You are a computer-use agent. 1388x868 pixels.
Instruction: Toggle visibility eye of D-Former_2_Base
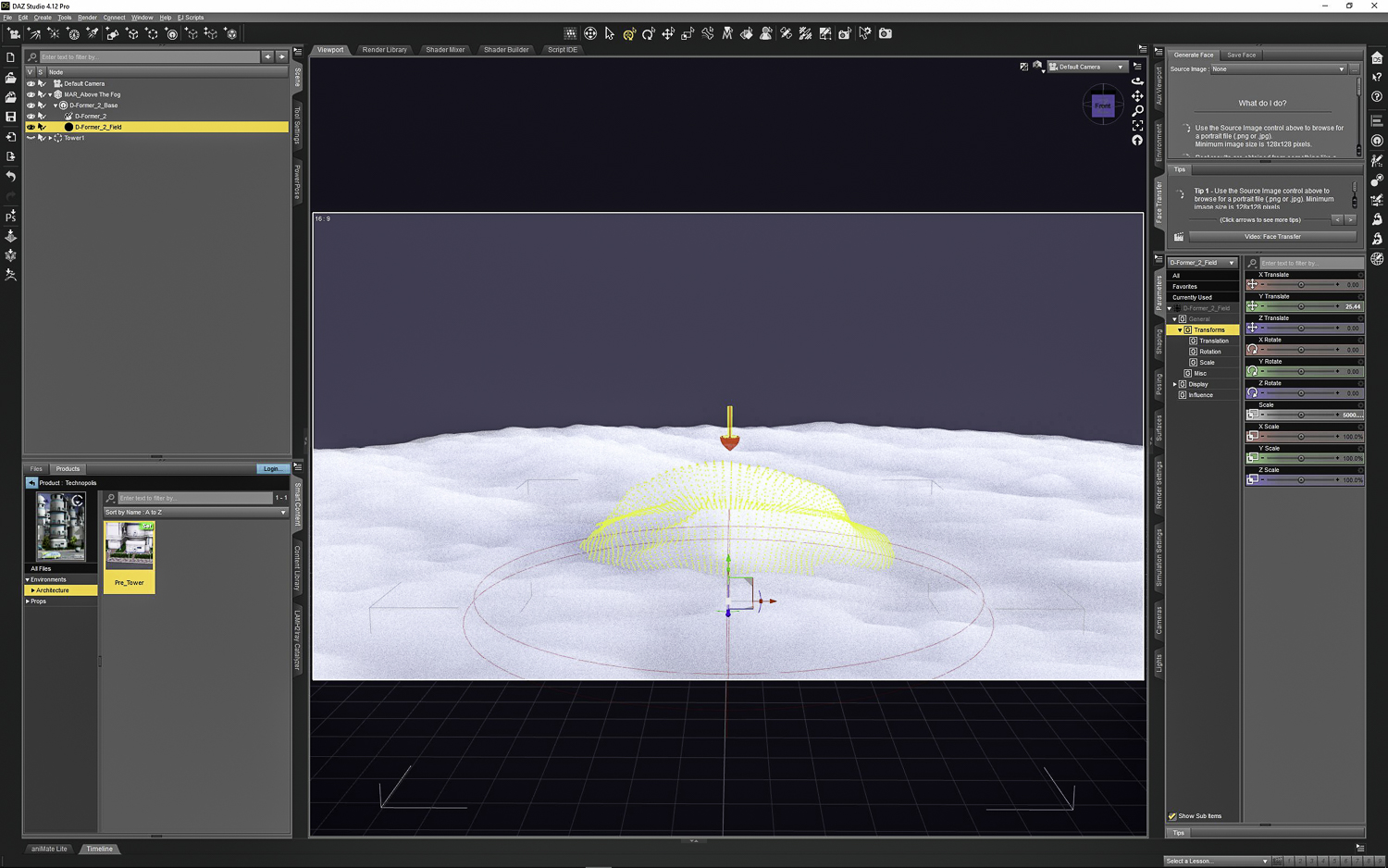pyautogui.click(x=31, y=105)
